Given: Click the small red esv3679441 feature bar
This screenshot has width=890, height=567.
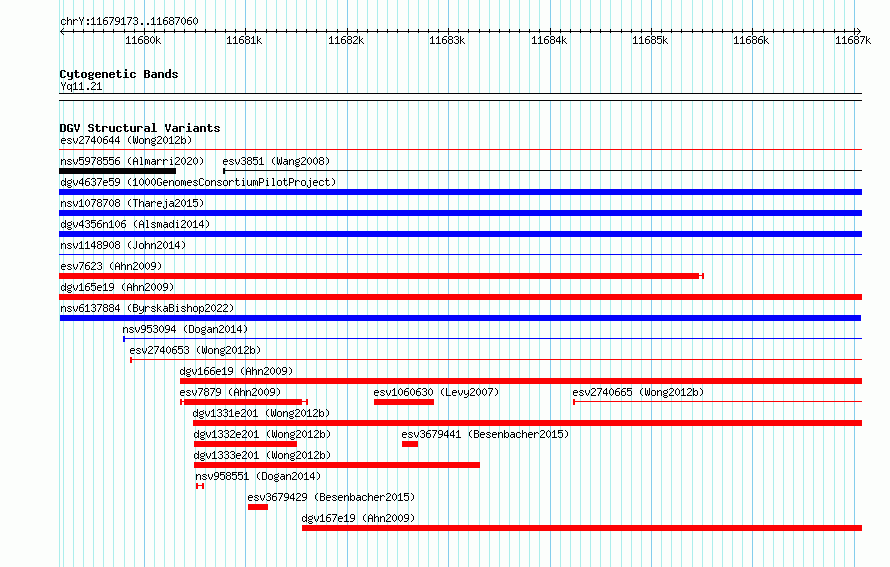Looking at the screenshot, I should (410, 444).
